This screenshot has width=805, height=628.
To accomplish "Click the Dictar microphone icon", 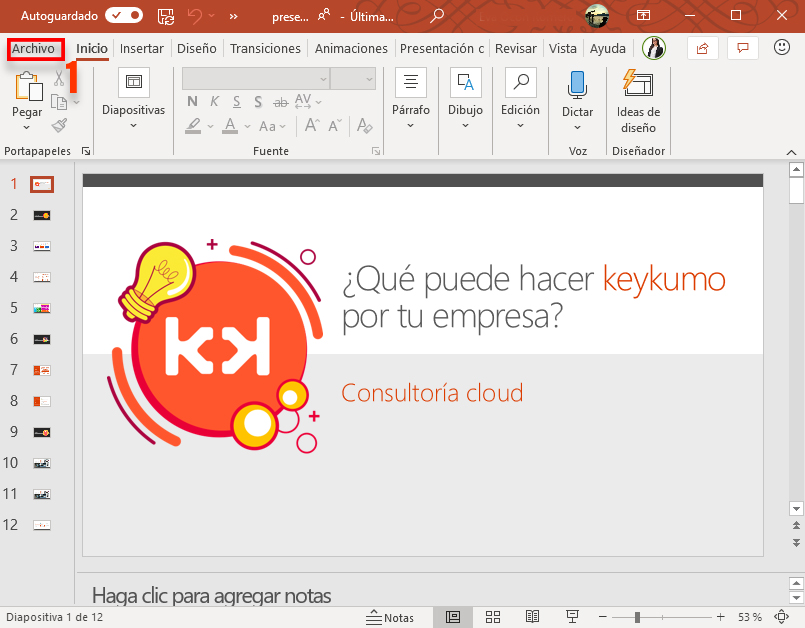I will [577, 85].
